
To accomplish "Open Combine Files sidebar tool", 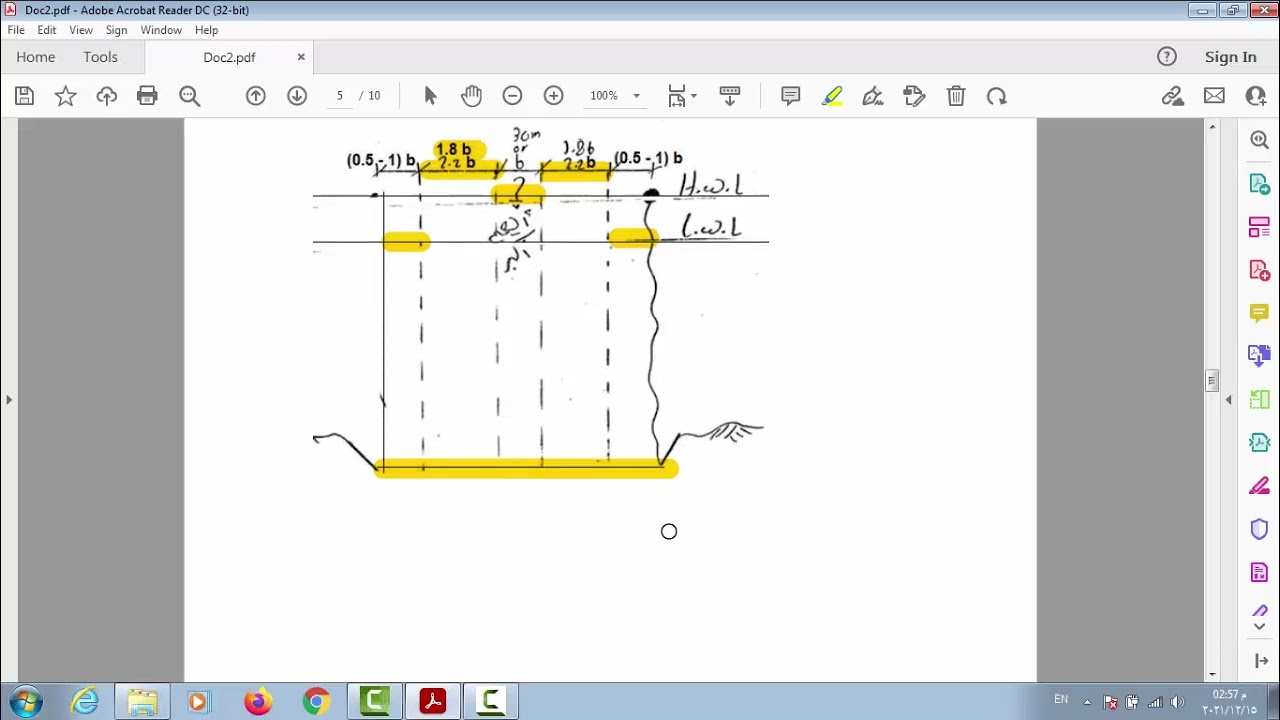I will pos(1259,356).
